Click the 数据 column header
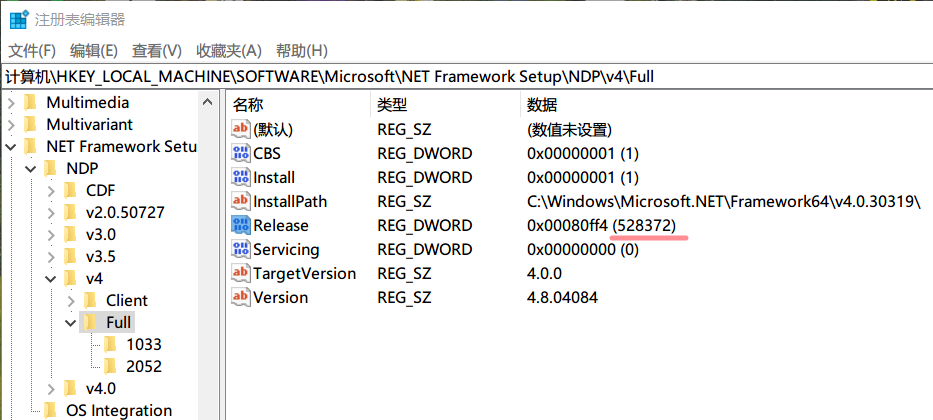 [542, 105]
